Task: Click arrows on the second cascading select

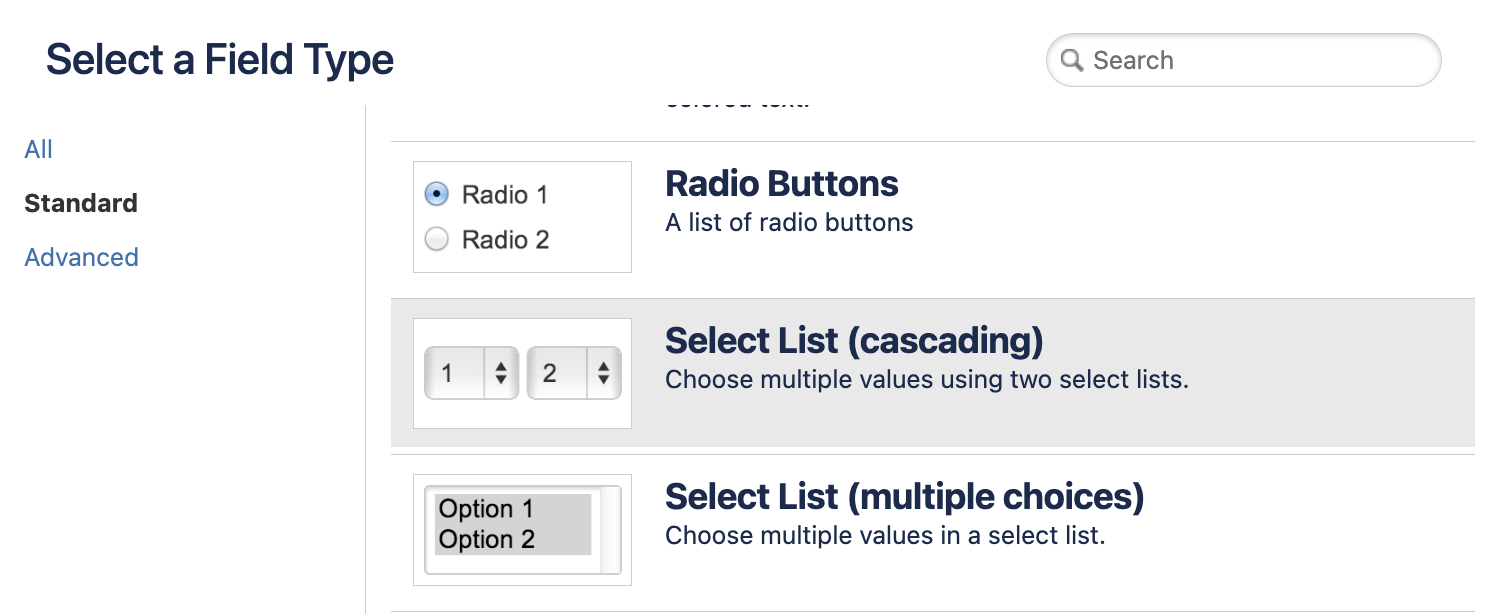Action: (x=603, y=374)
